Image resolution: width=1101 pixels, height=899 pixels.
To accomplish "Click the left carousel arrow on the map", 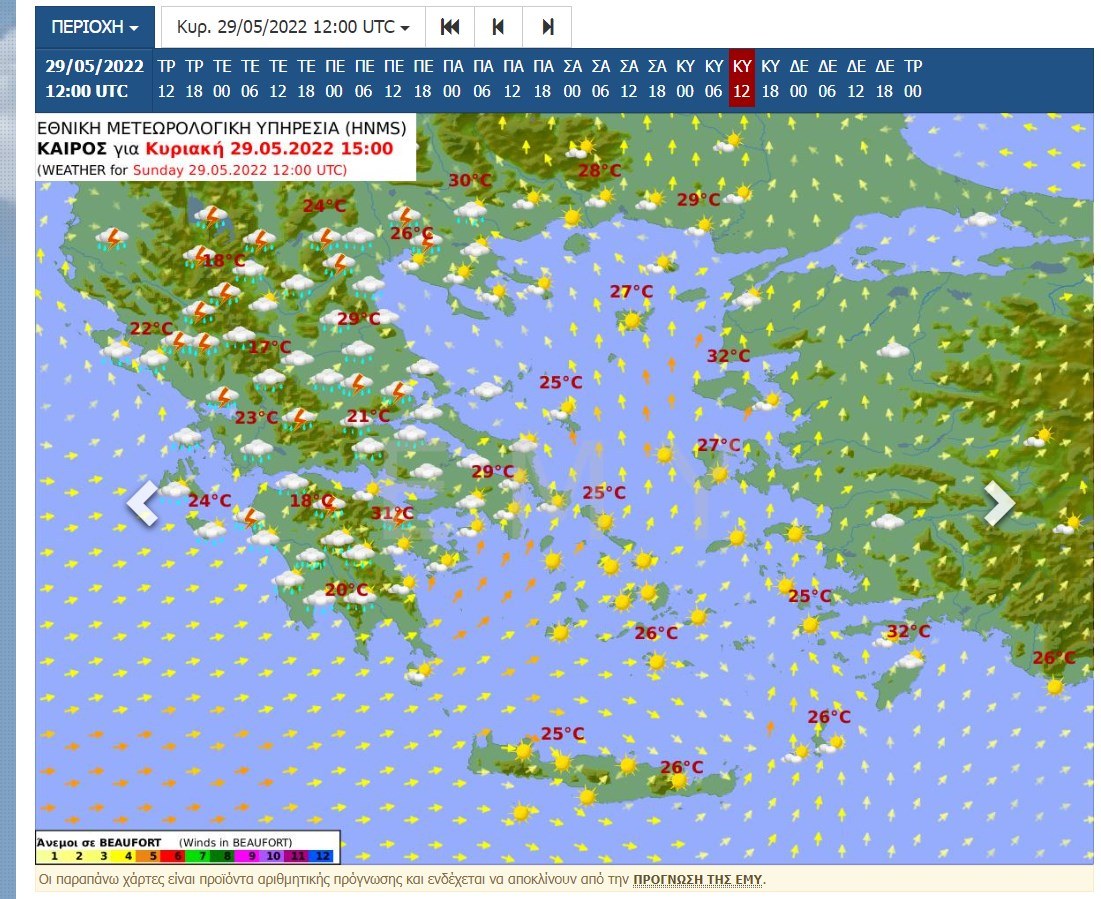I will pos(142,504).
